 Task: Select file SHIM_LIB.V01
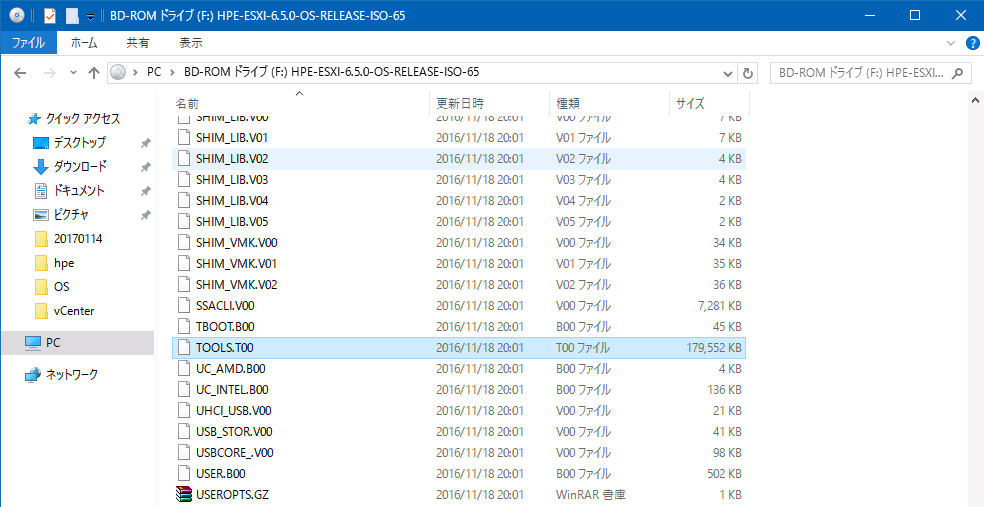pos(459,137)
